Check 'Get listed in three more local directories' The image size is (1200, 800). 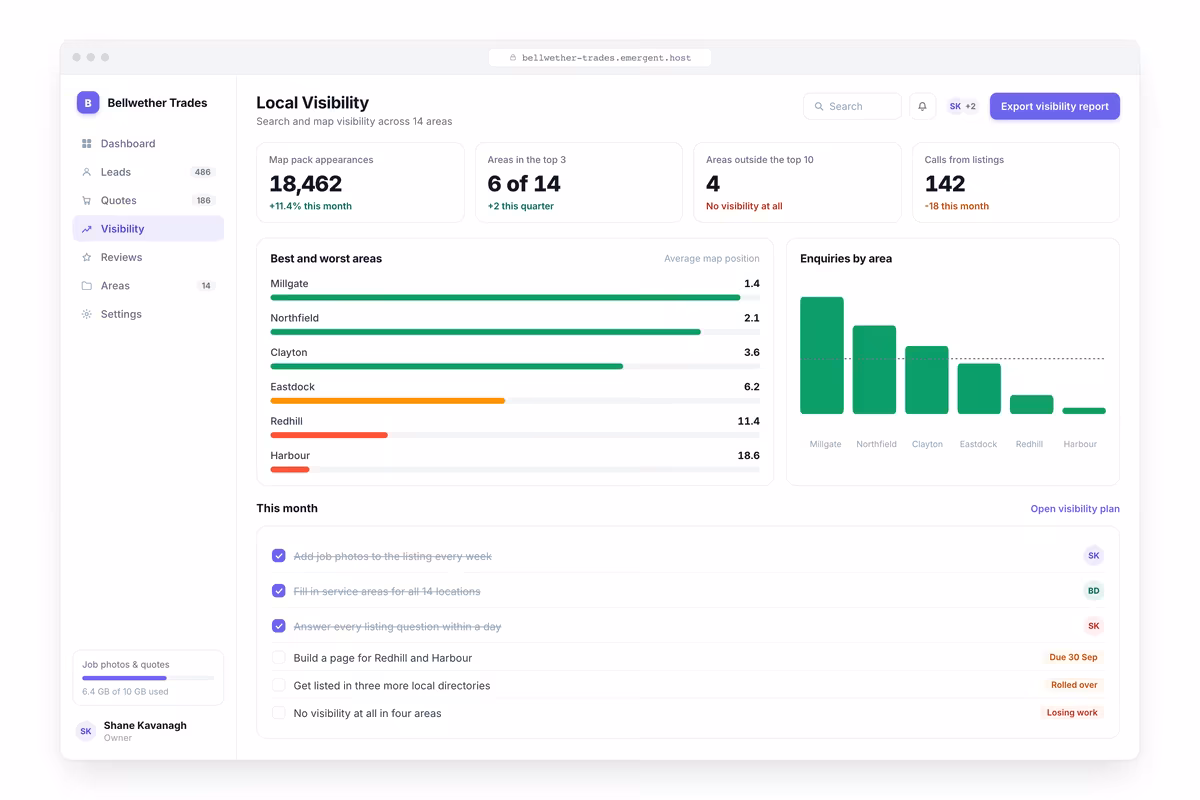tap(279, 686)
